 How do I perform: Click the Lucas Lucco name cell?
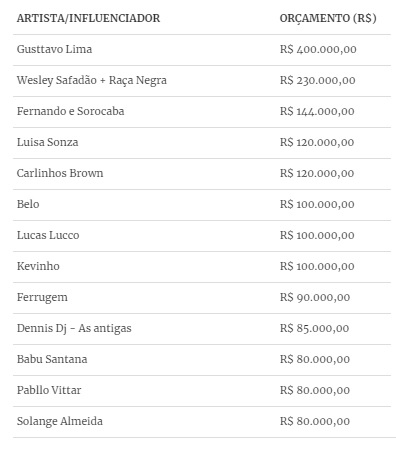[x=48, y=235]
